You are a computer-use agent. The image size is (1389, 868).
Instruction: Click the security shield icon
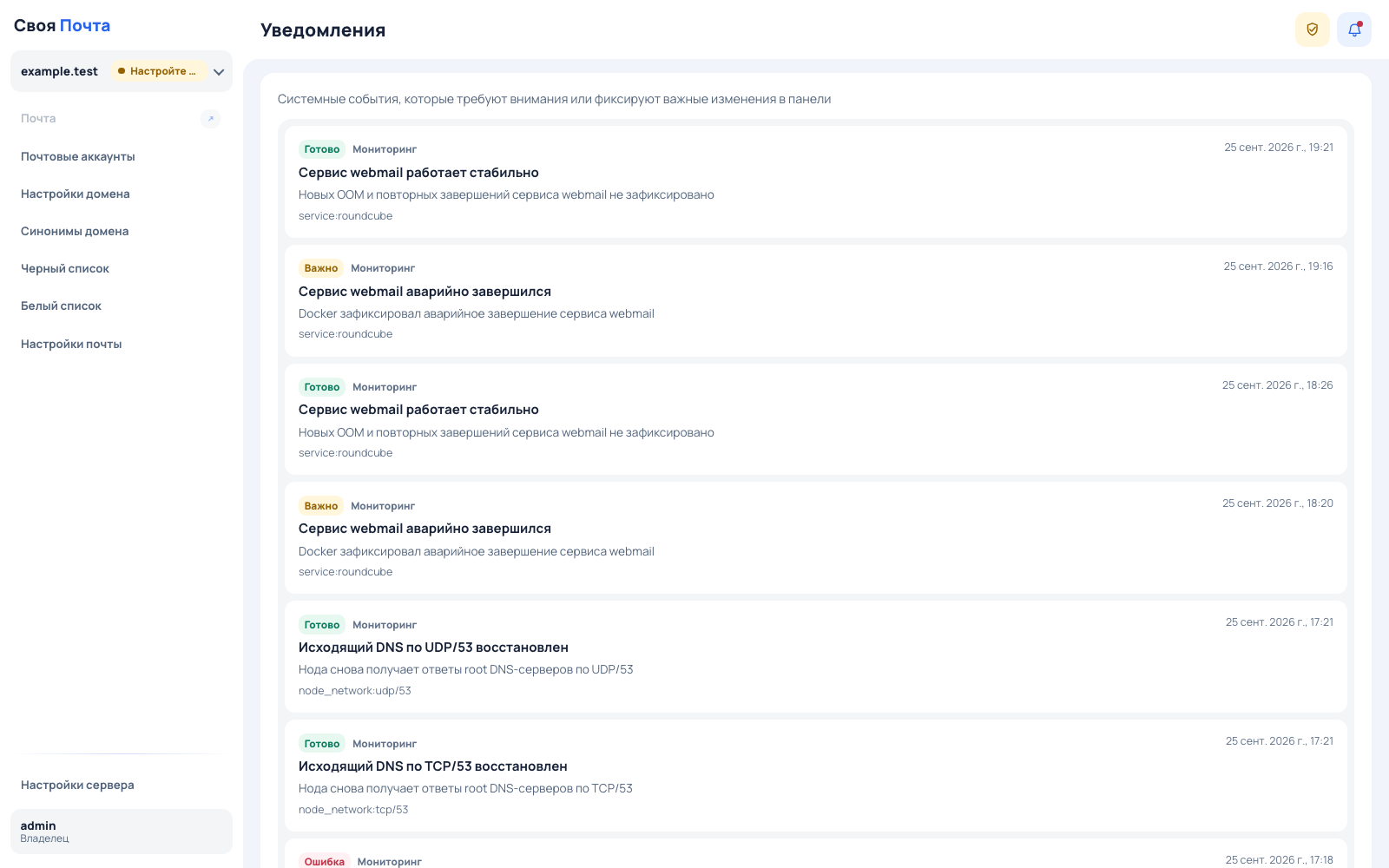(x=1312, y=30)
